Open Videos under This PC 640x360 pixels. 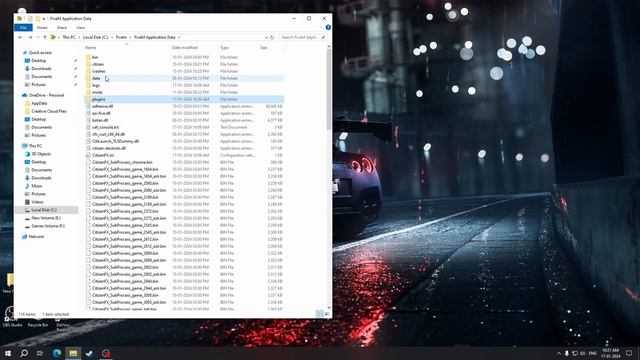(37, 202)
